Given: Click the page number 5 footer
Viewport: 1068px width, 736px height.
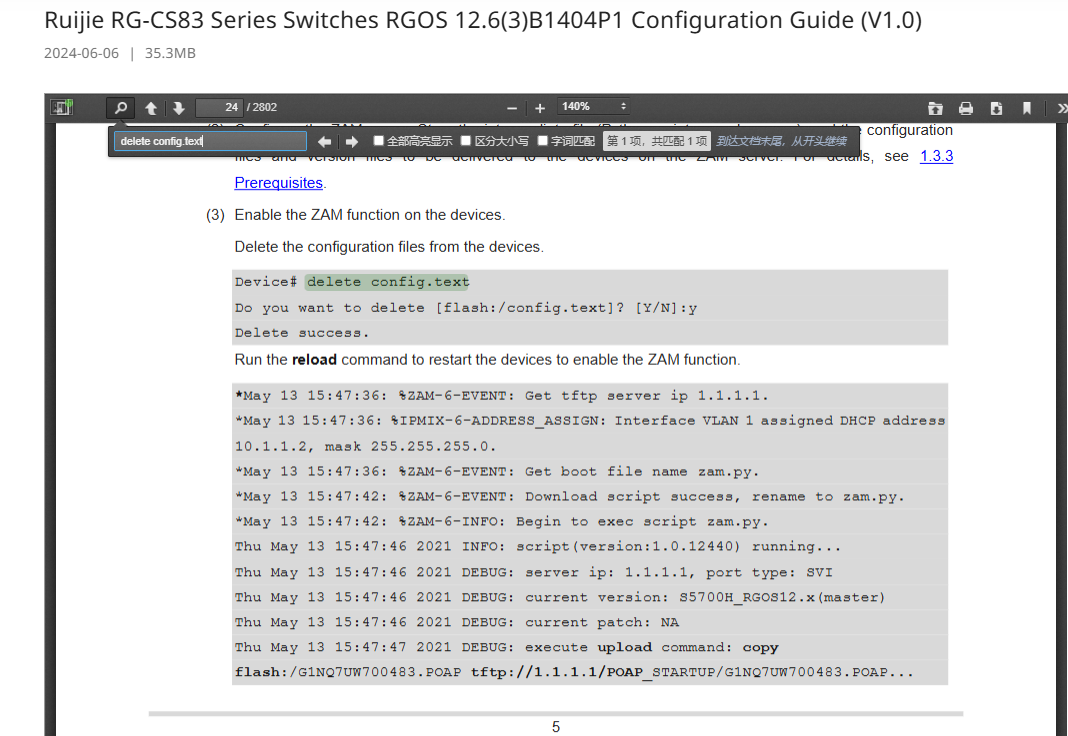Looking at the screenshot, I should [x=556, y=727].
